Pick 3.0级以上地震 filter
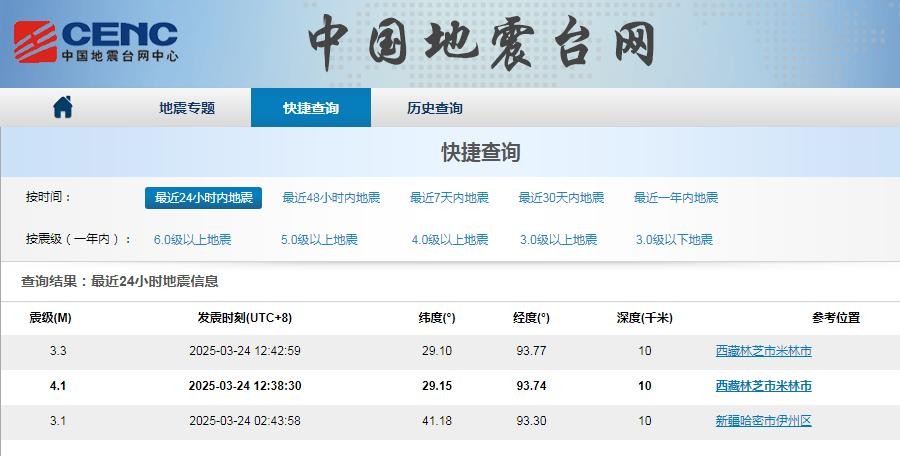This screenshot has height=456, width=900. [558, 240]
